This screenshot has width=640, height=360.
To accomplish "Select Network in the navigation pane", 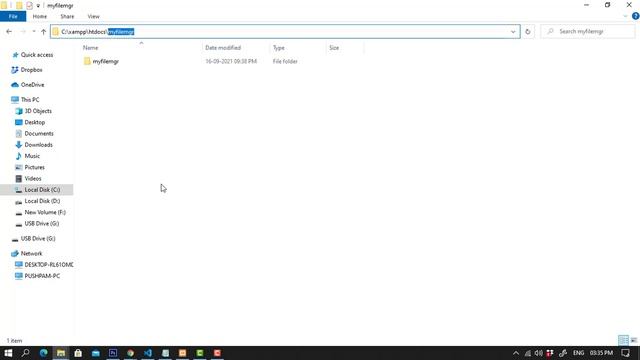I will 31,253.
